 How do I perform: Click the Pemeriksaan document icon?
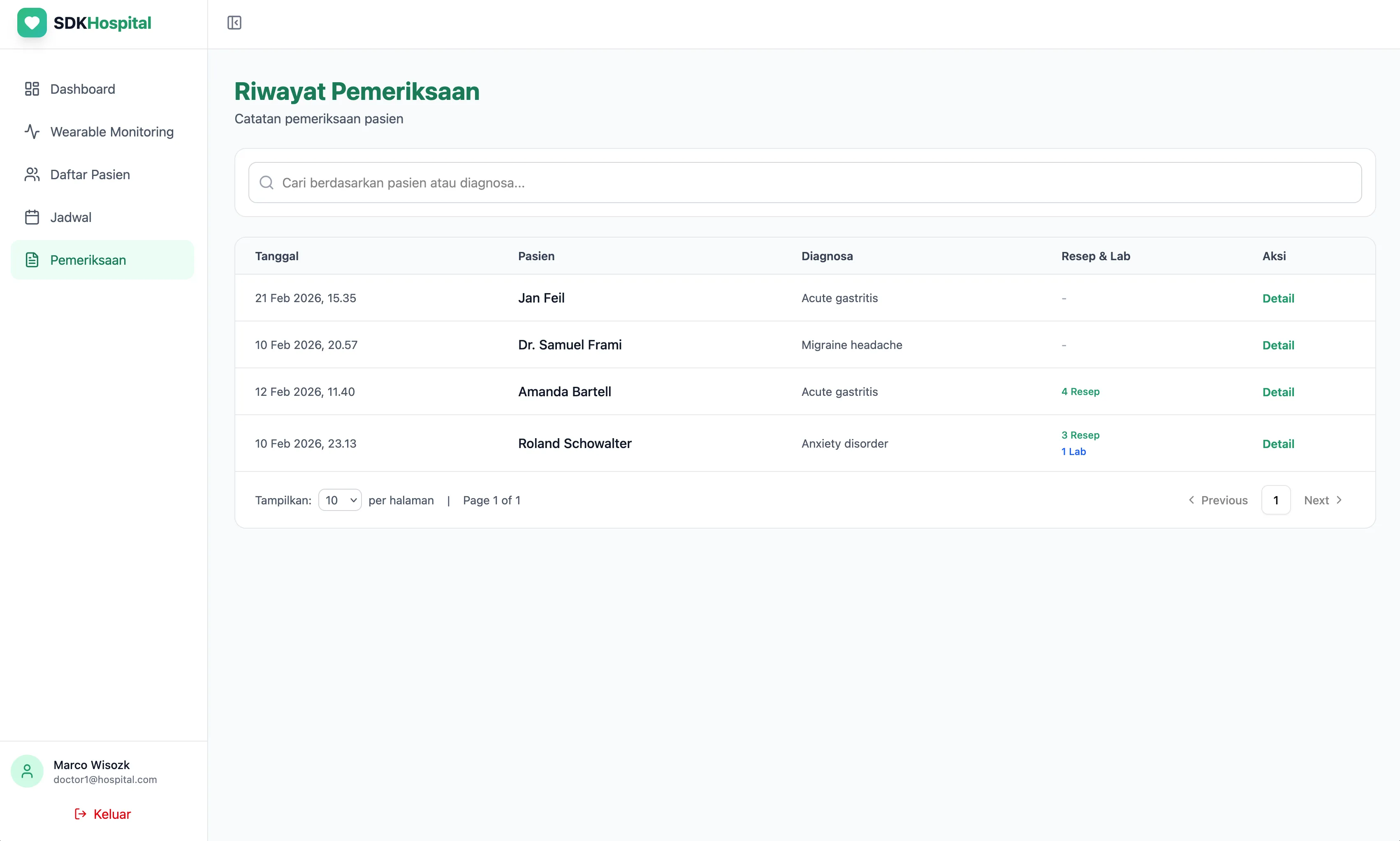coord(32,260)
